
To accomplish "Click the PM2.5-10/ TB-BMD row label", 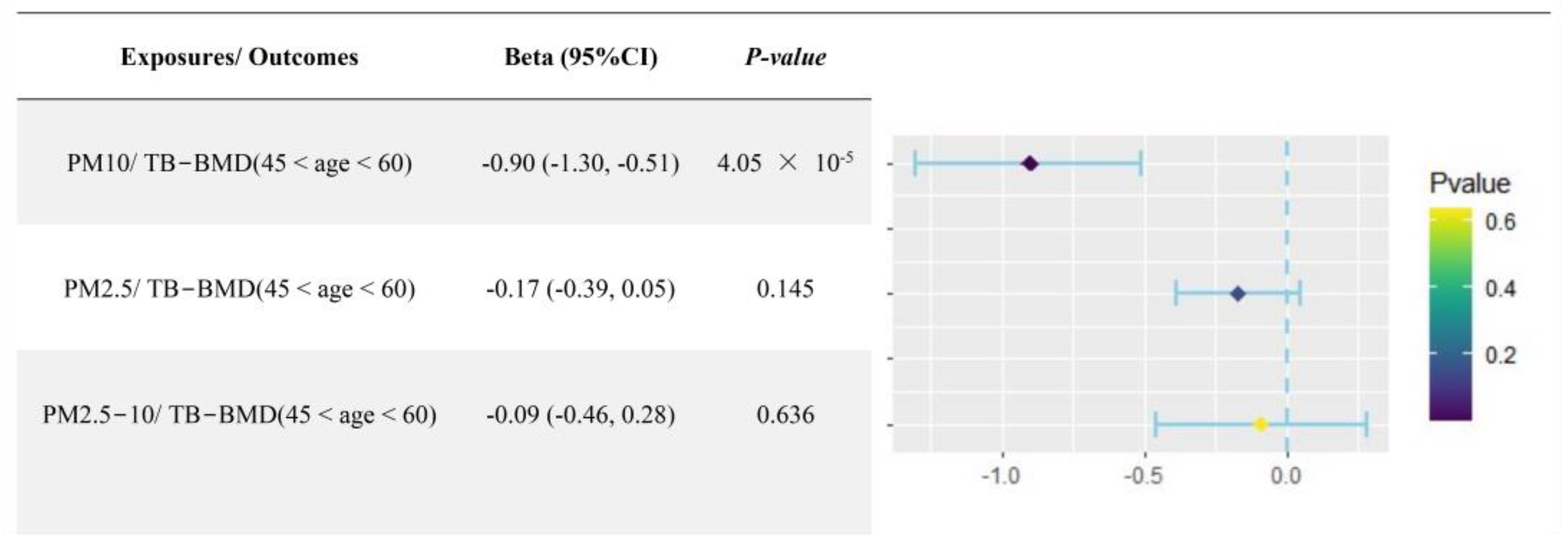I will 239,415.
